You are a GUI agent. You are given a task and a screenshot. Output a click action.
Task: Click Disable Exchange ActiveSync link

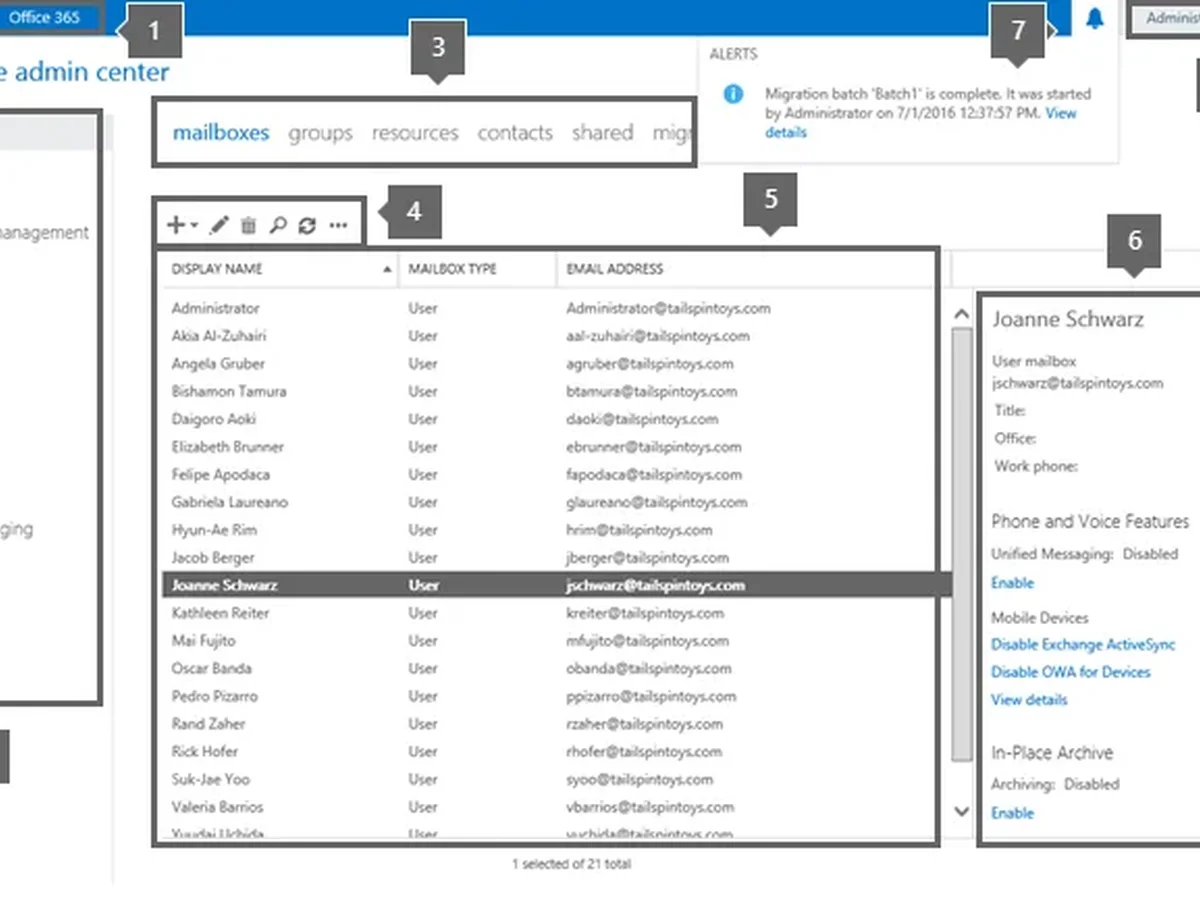click(x=1083, y=645)
